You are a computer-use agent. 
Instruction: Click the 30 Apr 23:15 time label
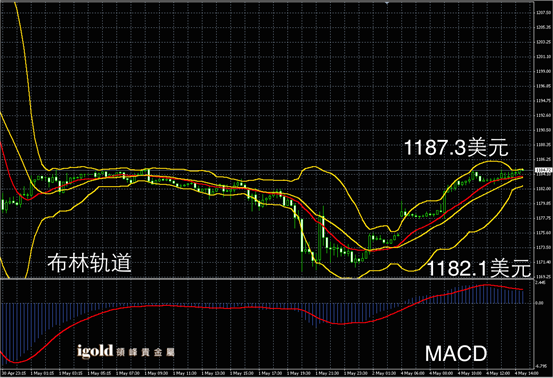14,373
